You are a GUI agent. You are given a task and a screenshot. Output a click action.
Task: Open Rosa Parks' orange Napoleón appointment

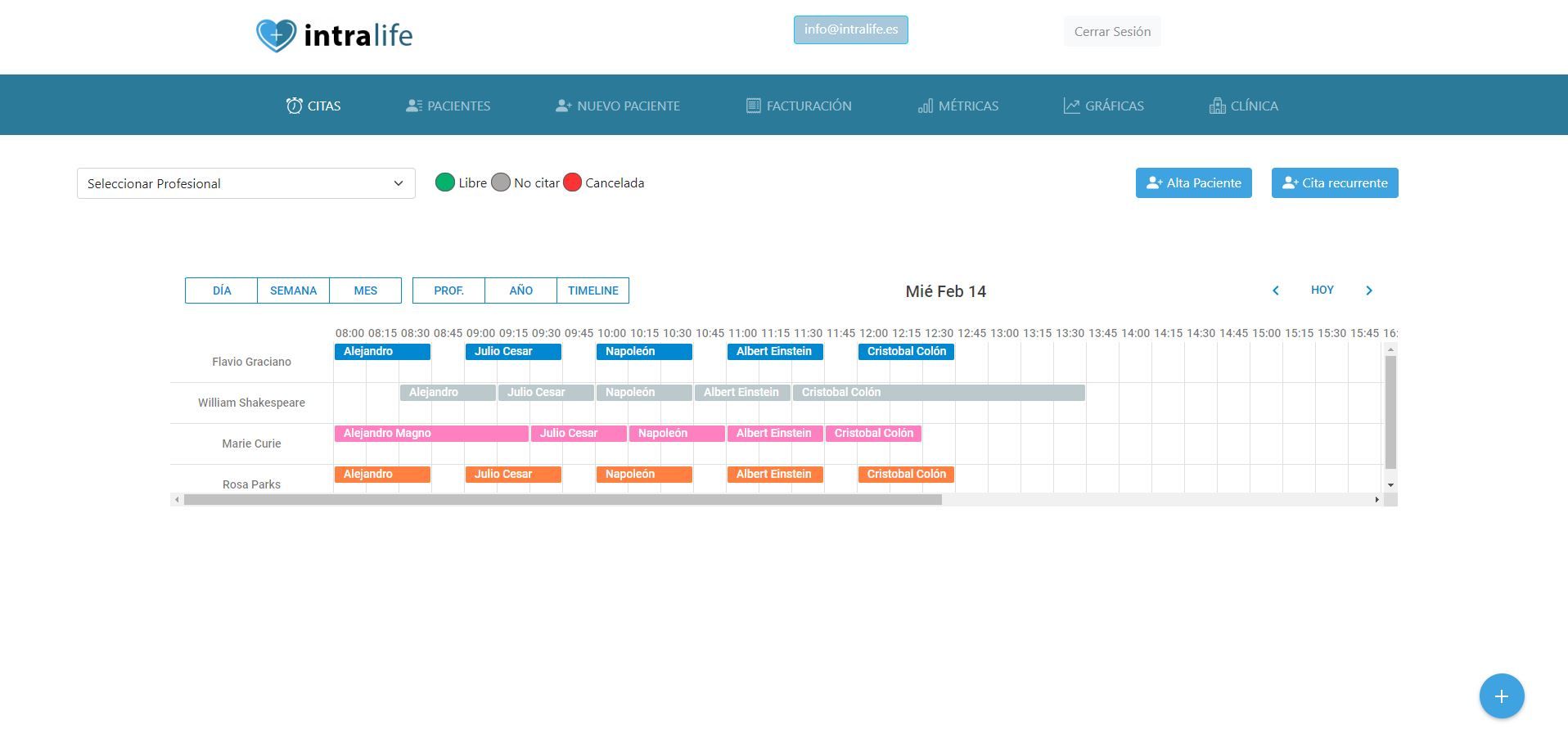tap(644, 475)
